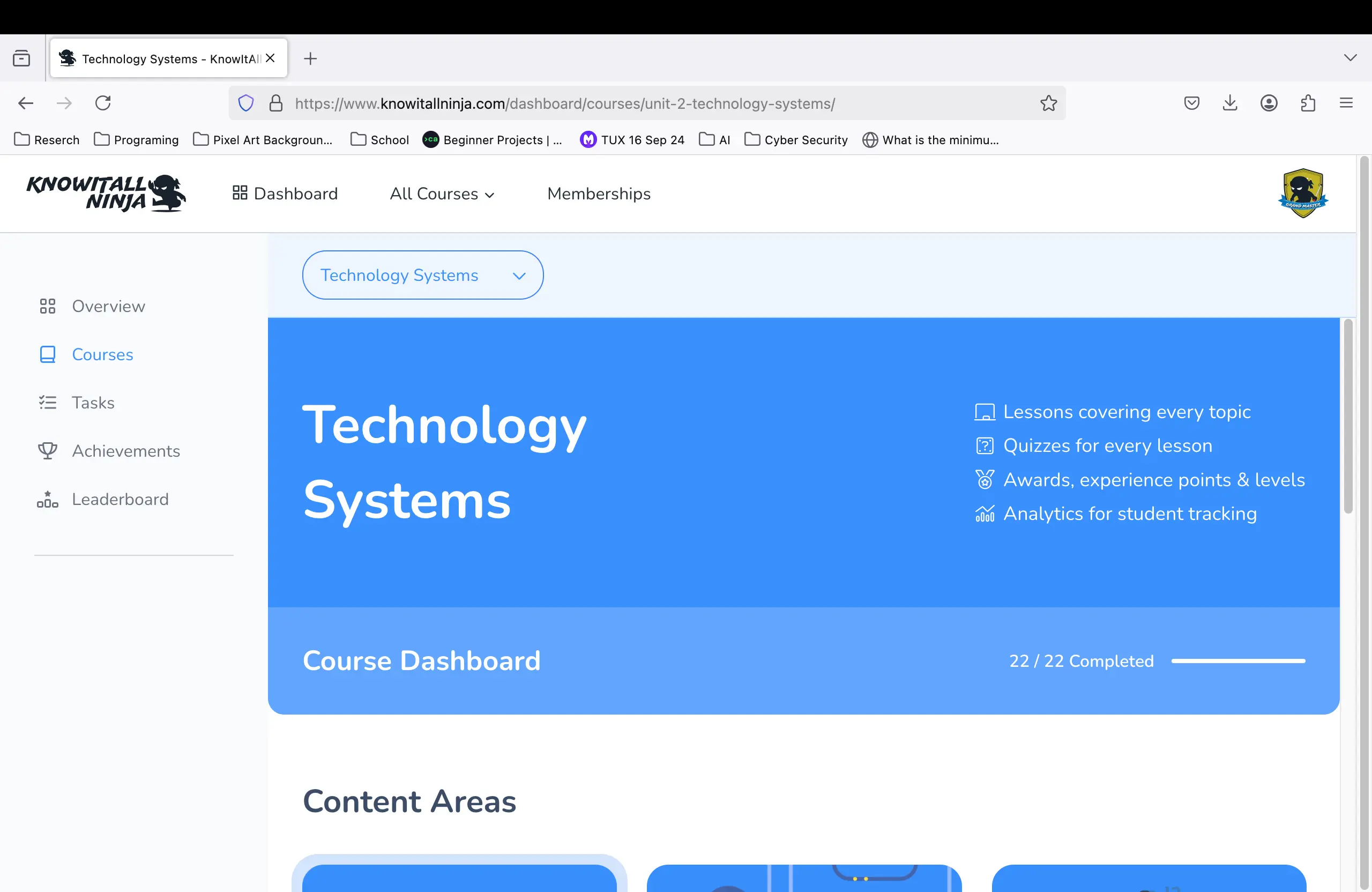Click the KnowItAll Ninja logo
Image resolution: width=1372 pixels, height=892 pixels.
pyautogui.click(x=106, y=194)
